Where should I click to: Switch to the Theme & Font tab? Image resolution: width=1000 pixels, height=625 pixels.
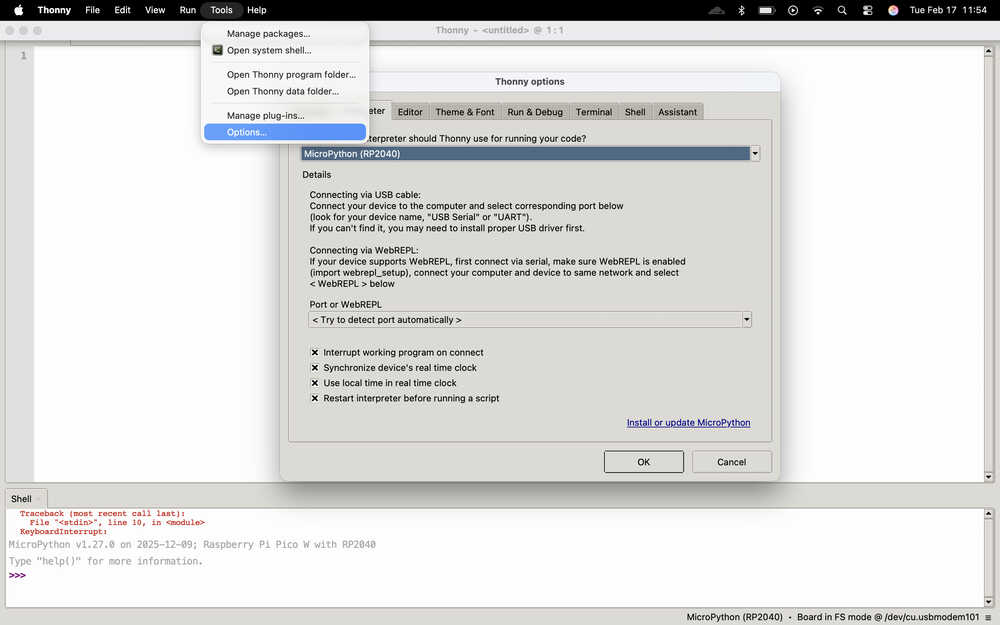click(464, 112)
